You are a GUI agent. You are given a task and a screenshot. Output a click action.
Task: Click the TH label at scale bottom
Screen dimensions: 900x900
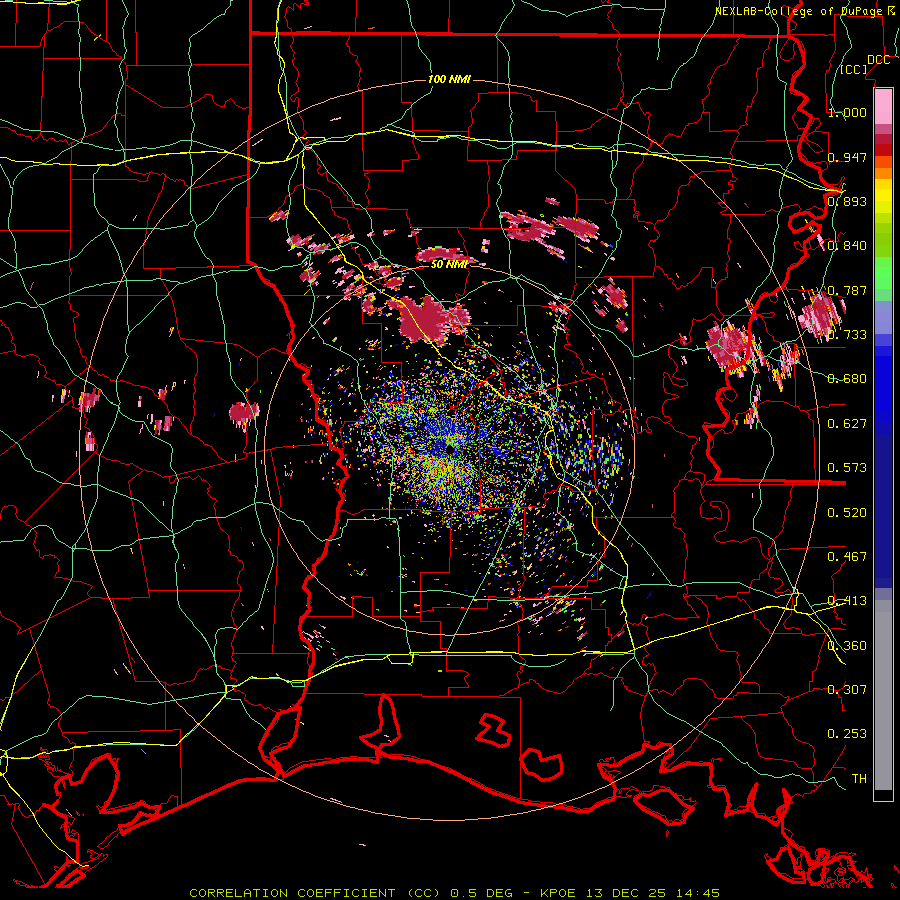coord(859,779)
